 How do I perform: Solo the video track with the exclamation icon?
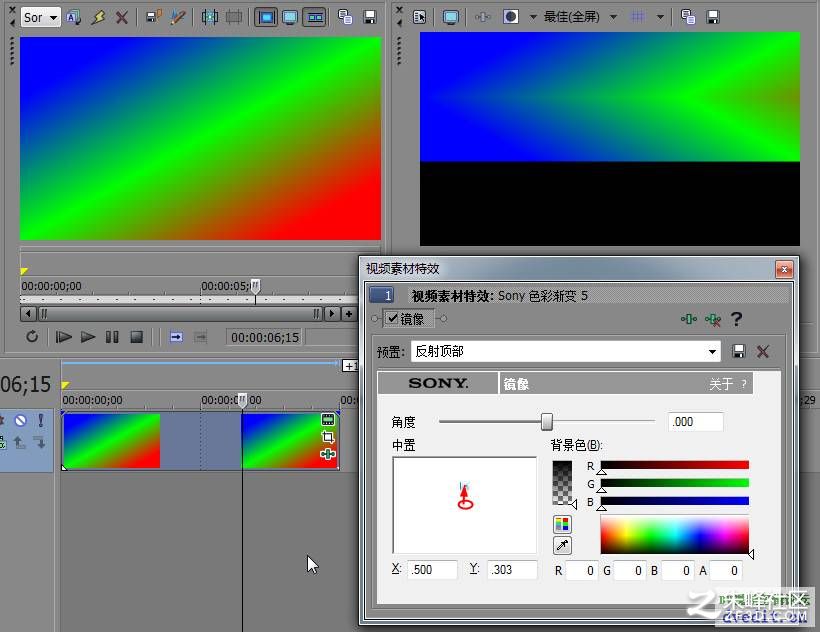pos(41,420)
